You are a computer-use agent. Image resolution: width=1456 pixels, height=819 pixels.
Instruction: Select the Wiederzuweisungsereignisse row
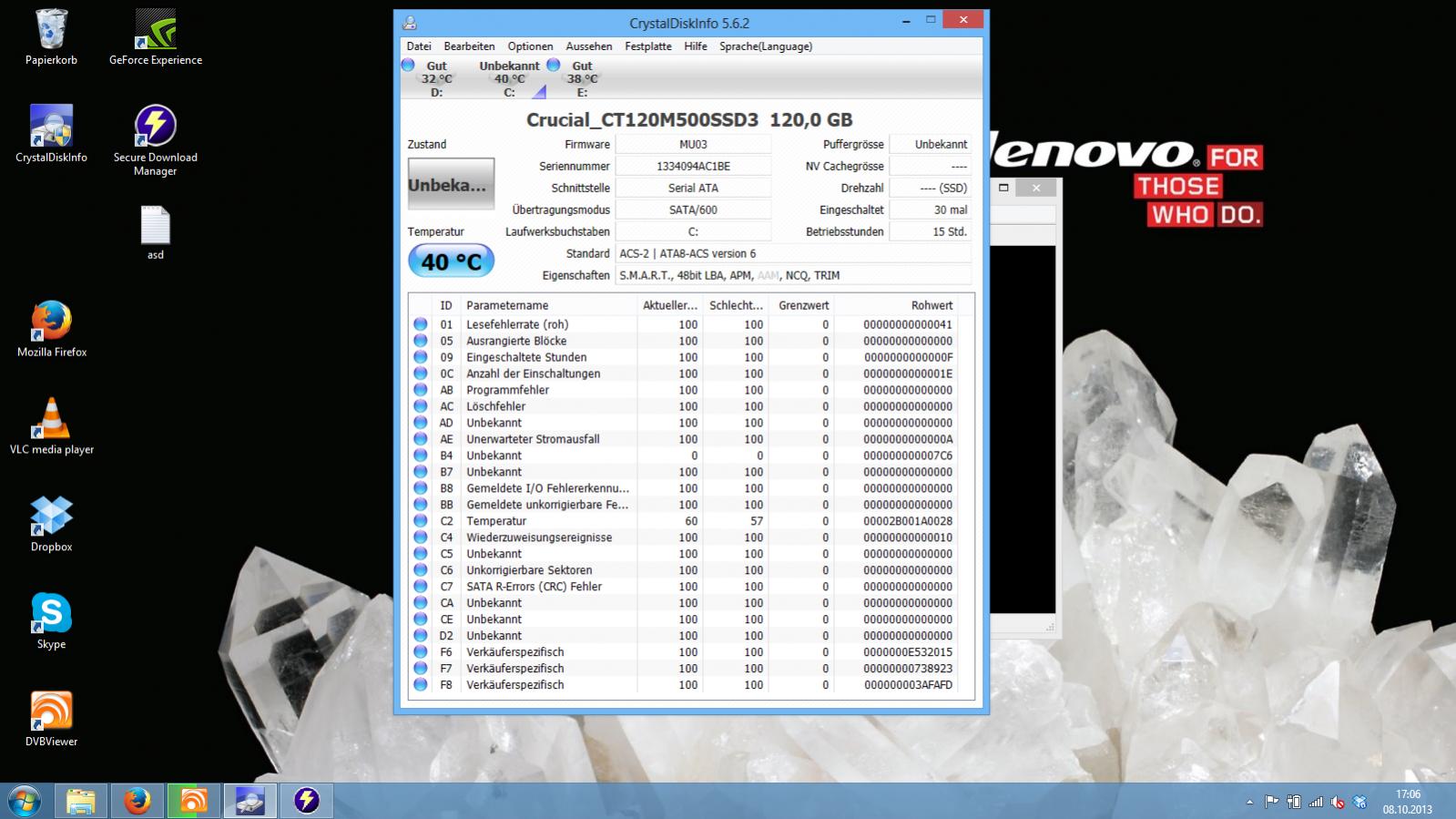(x=685, y=537)
